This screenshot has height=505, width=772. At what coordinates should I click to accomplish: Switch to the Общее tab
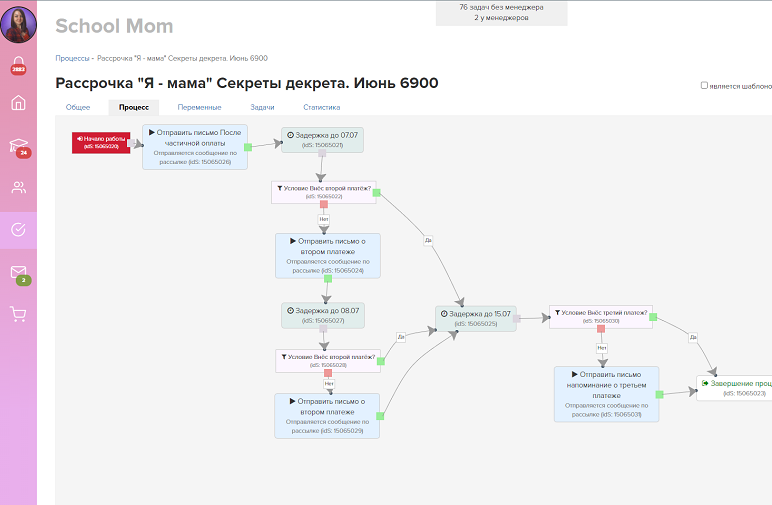point(78,107)
